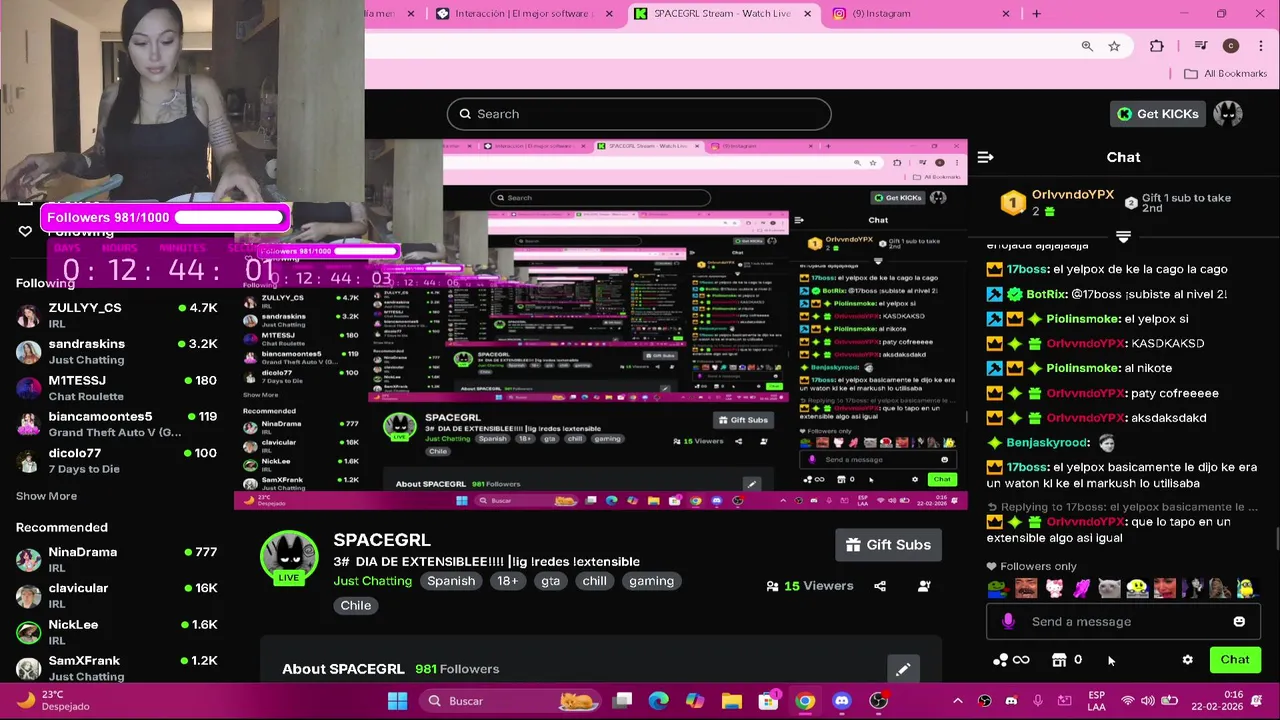Screen dimensions: 1280x720
Task: Open Microsoft Store from the taskbar
Action: [x=769, y=701]
